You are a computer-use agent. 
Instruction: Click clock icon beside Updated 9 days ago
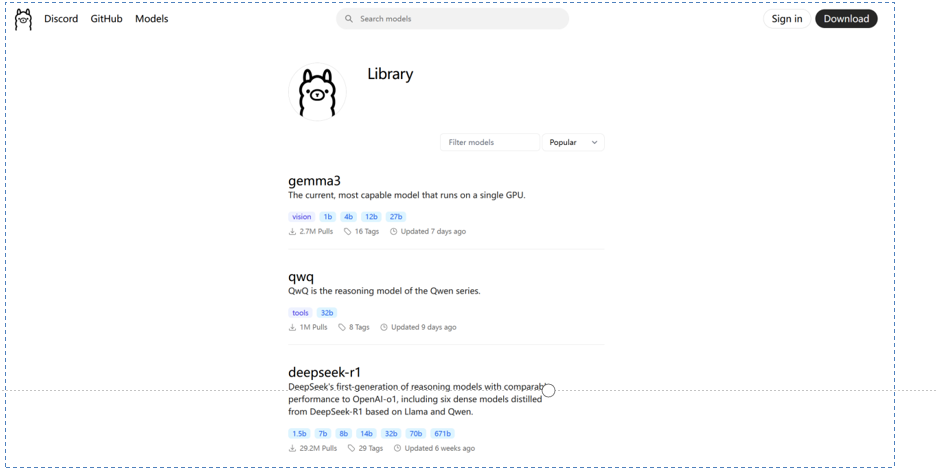384,327
